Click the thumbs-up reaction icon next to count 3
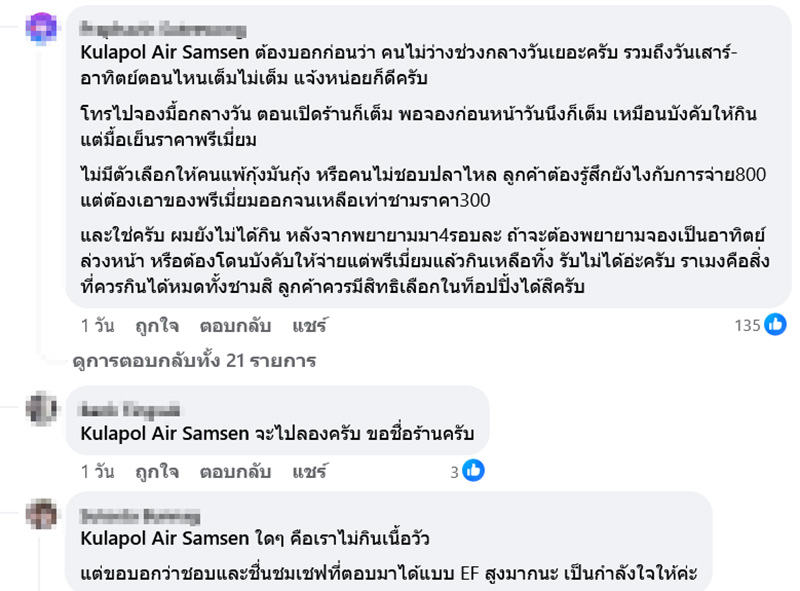Screen dimensions: 800x591 pos(471,471)
